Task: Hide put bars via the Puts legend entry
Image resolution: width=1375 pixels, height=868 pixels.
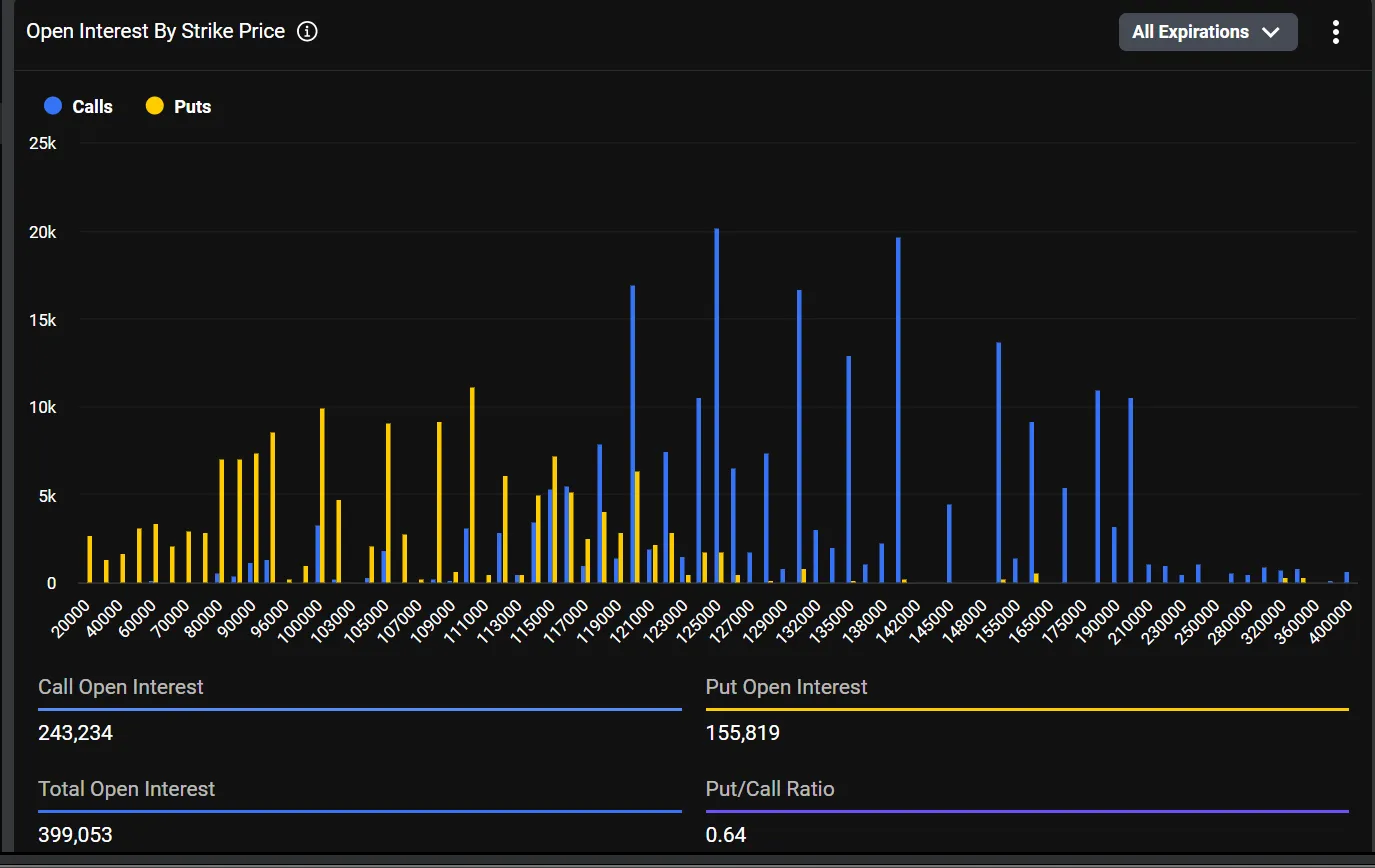Action: click(x=178, y=106)
